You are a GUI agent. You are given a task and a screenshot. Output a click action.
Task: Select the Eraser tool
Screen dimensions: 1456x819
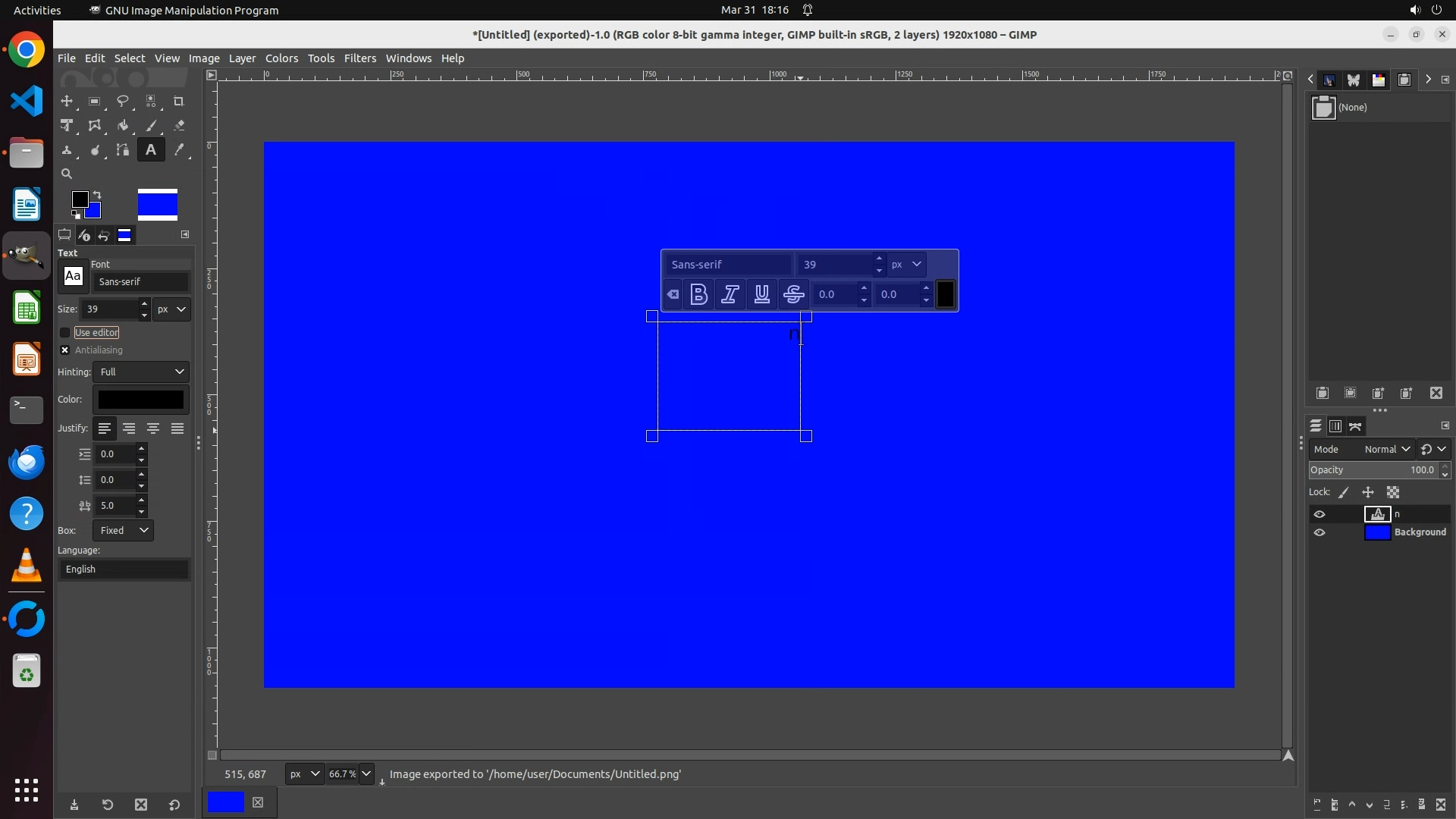[x=179, y=126]
